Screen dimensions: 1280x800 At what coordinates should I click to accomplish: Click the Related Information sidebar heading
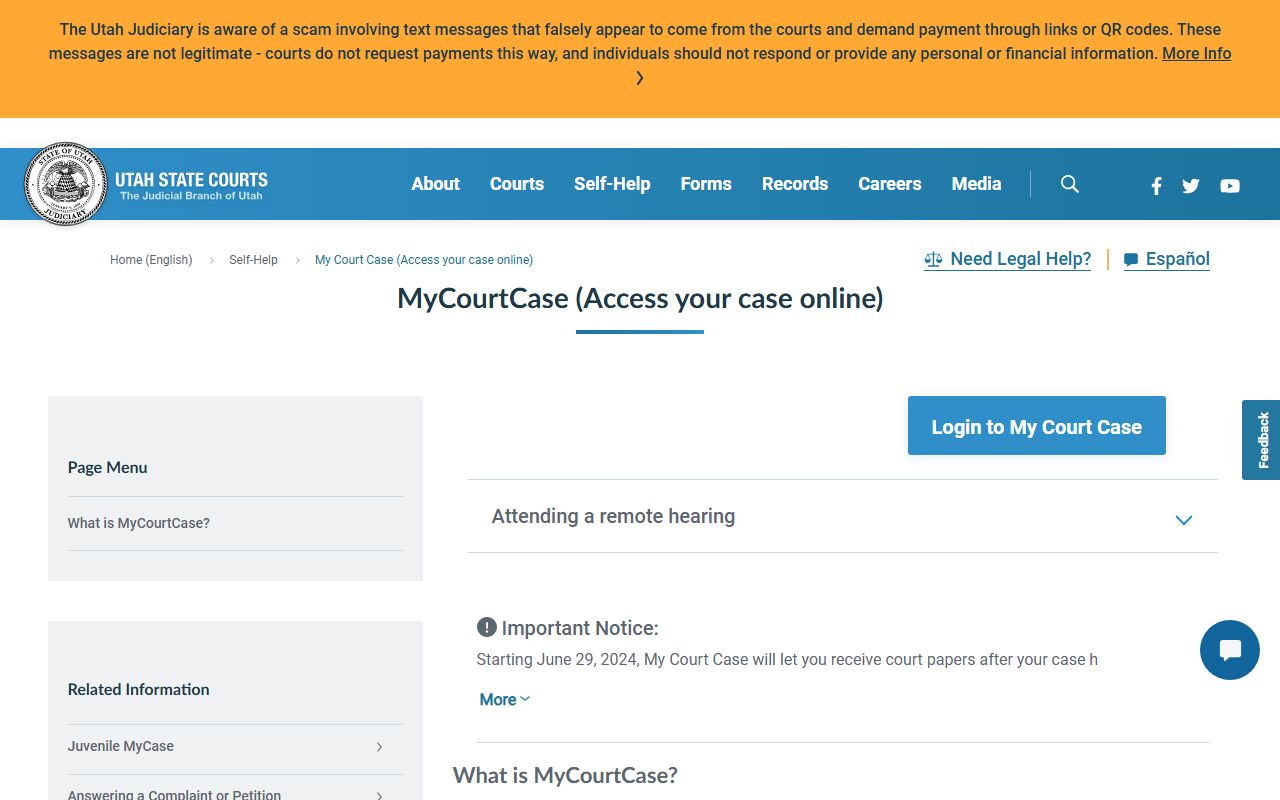tap(139, 689)
